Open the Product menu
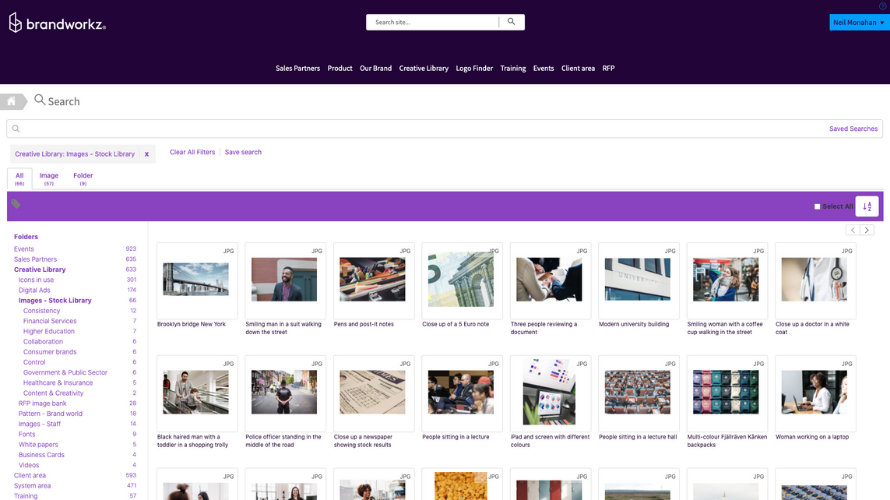This screenshot has width=890, height=500. click(x=339, y=68)
